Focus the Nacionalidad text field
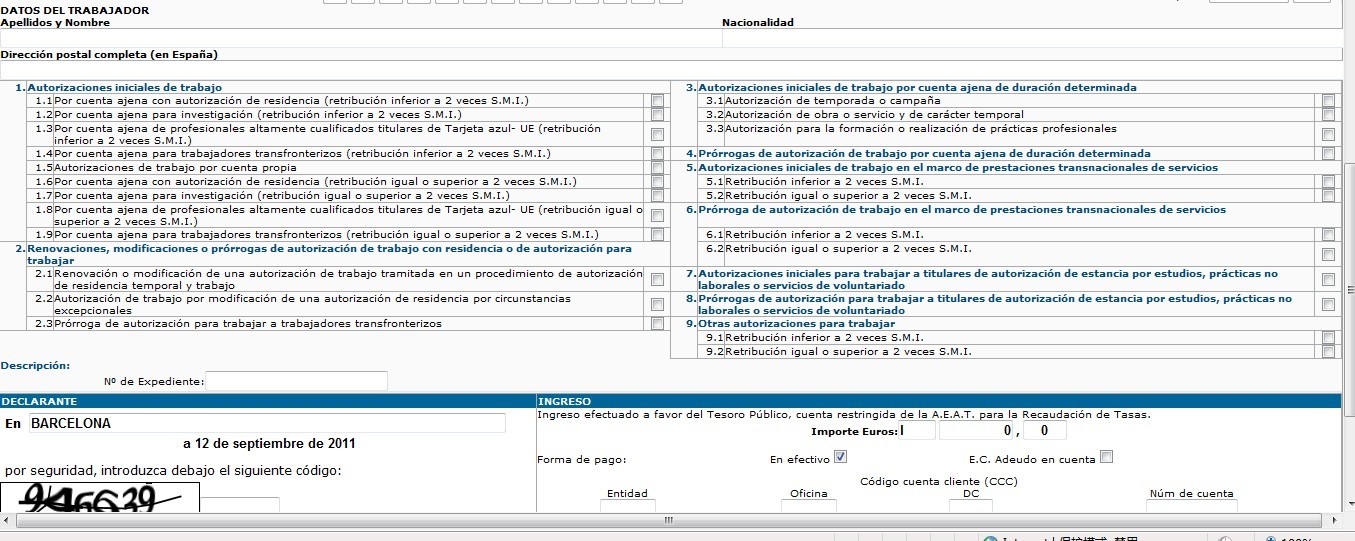The height and width of the screenshot is (541, 1355). (1030, 38)
